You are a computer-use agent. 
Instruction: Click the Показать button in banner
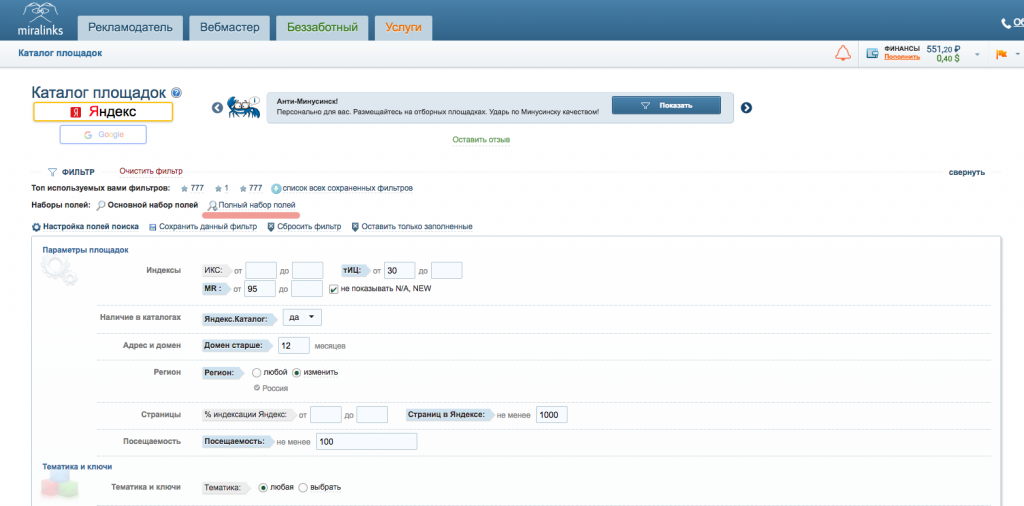[666, 105]
